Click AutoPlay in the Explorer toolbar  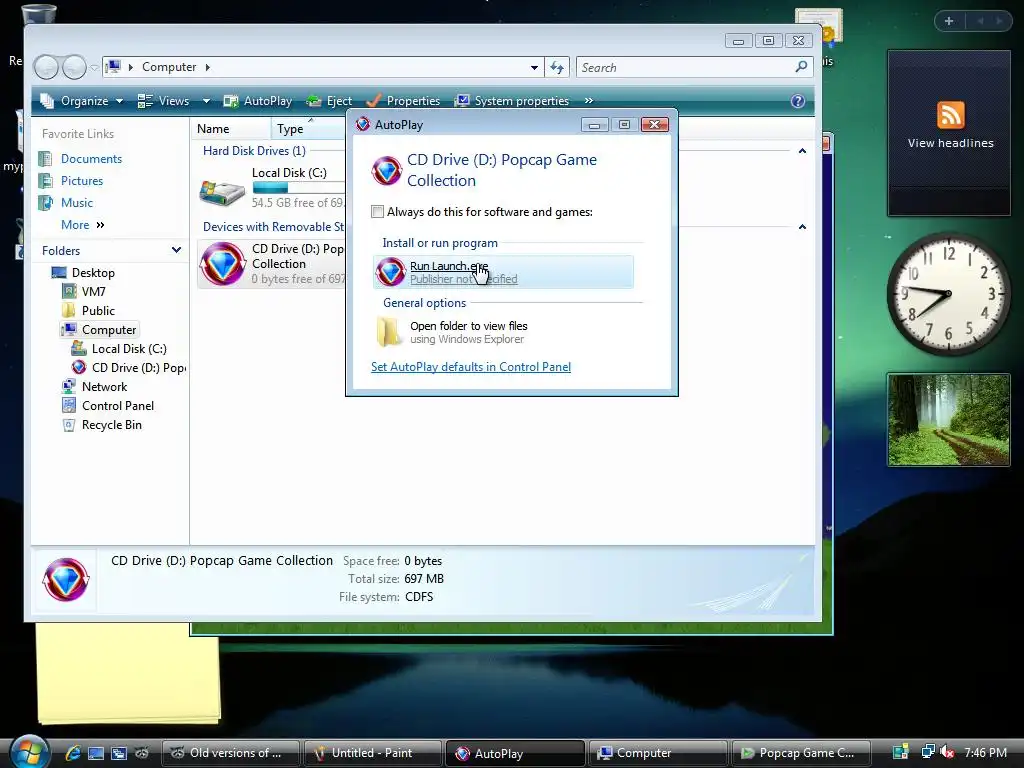258,101
